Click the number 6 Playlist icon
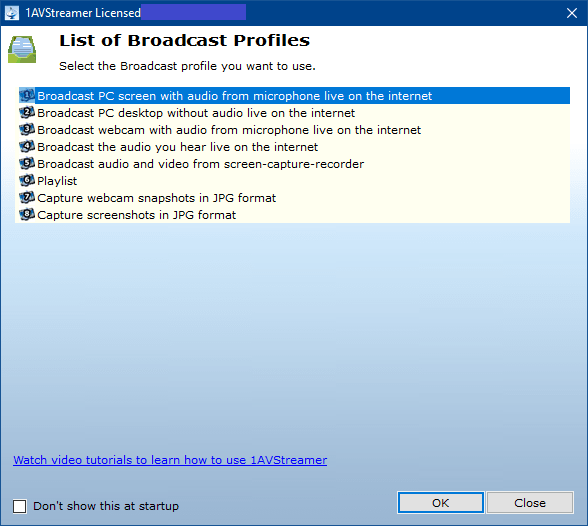The width and height of the screenshot is (588, 526). click(27, 181)
